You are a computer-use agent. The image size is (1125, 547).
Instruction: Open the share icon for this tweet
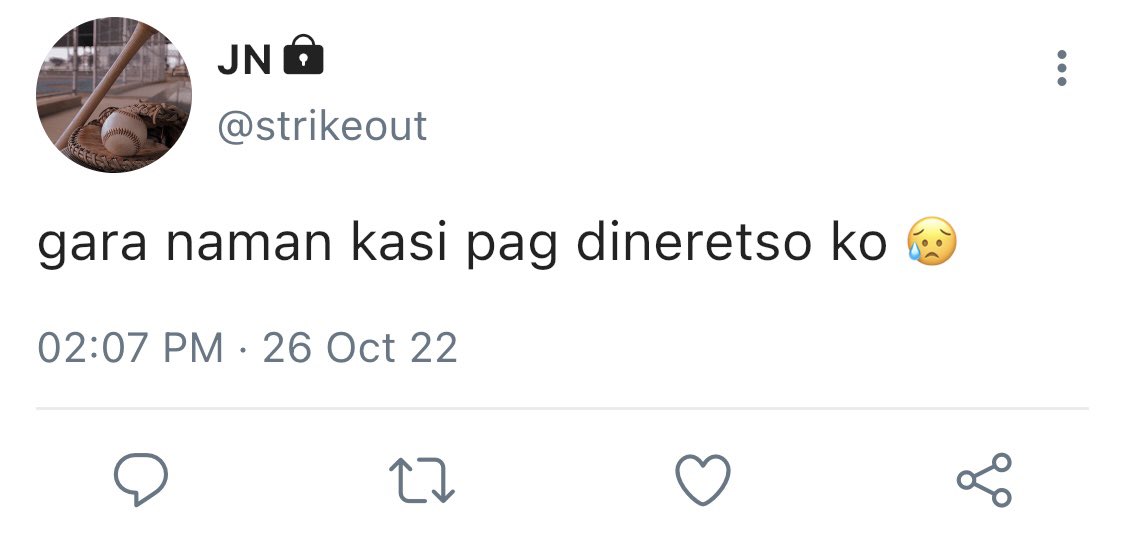click(984, 480)
